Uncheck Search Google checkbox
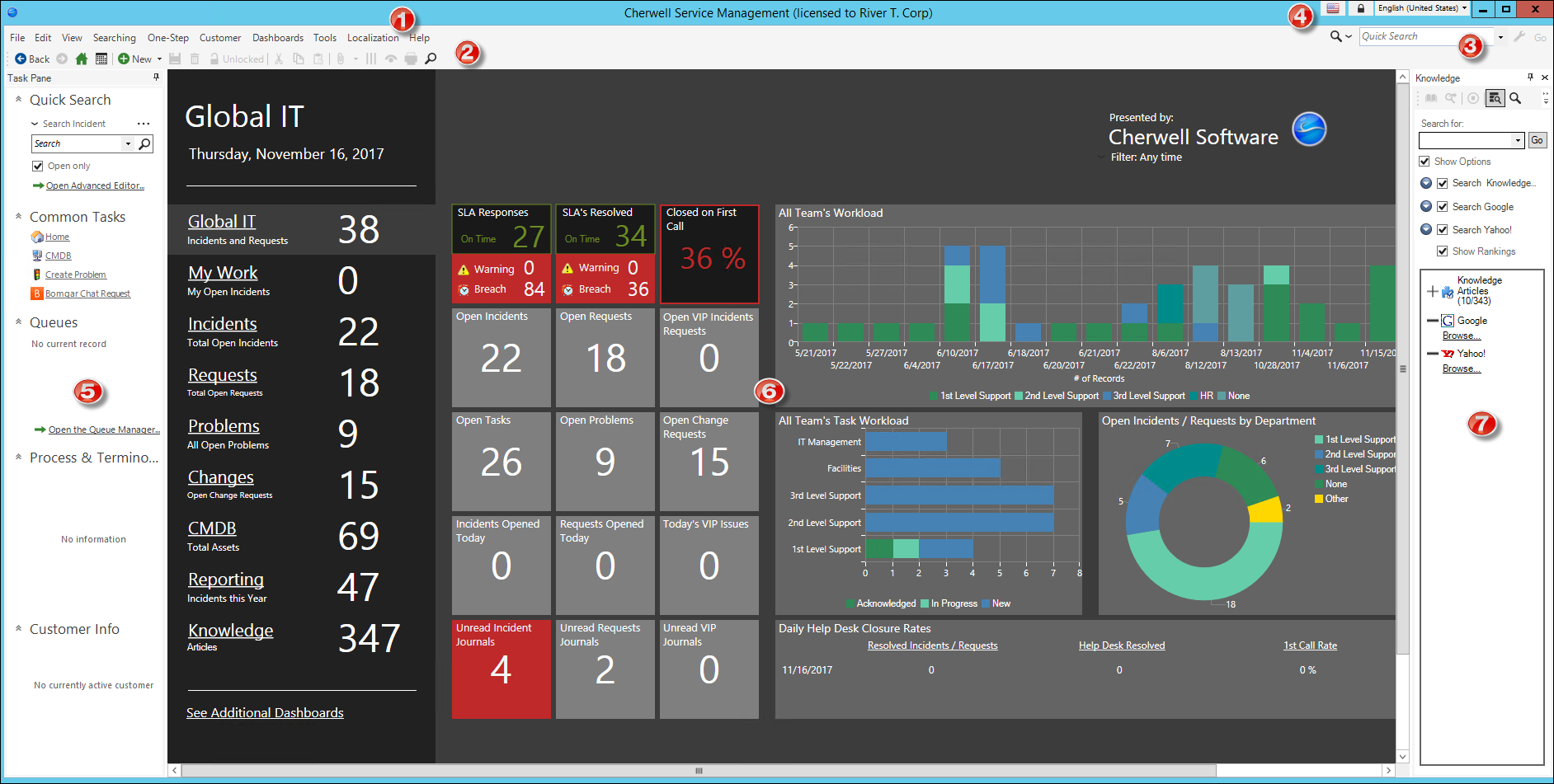1554x784 pixels. (x=1443, y=207)
